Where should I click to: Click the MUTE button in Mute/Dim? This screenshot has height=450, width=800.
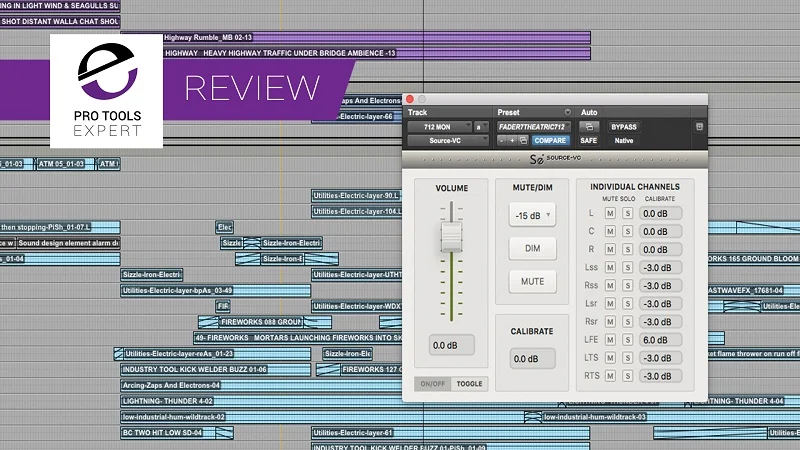532,282
